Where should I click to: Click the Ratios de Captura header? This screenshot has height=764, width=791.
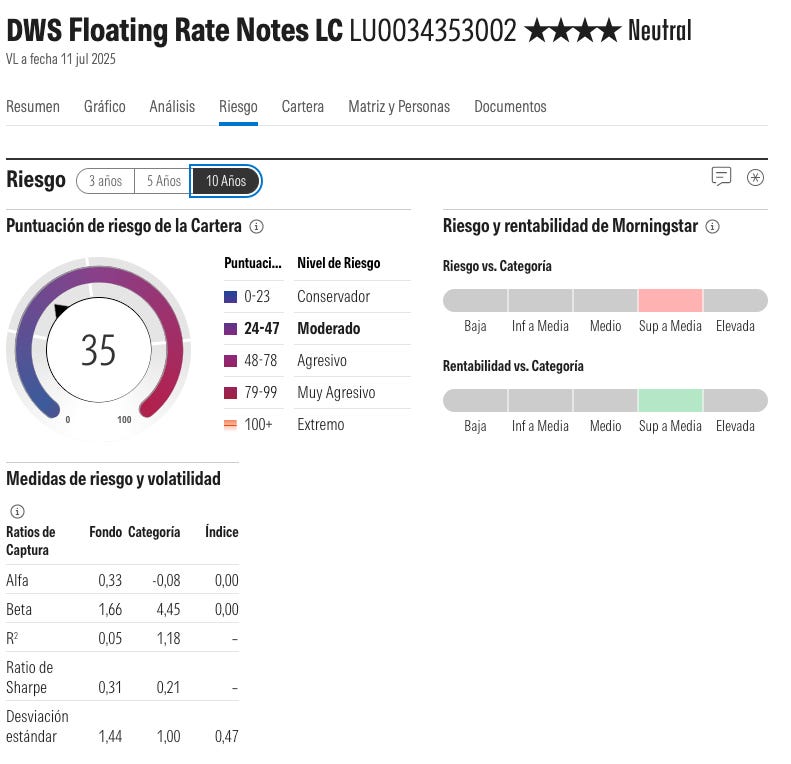tap(31, 541)
